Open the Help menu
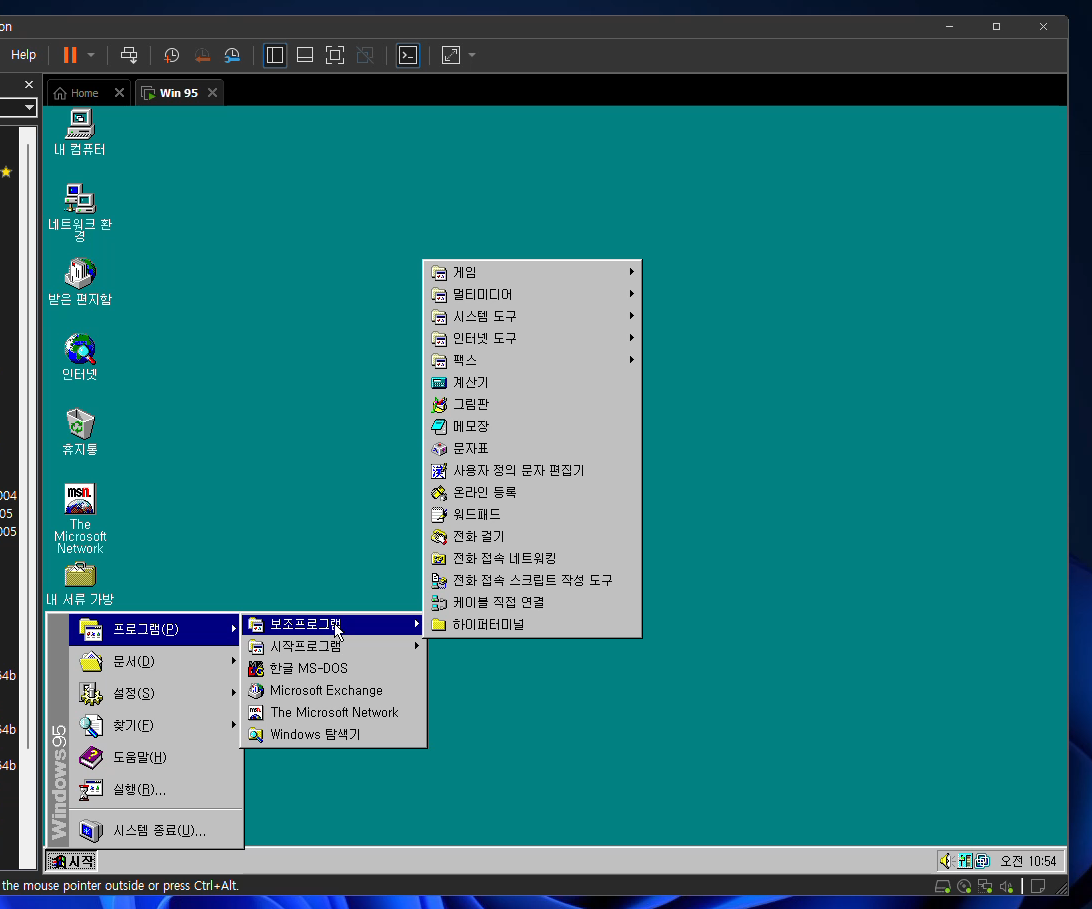Screen dimensions: 1092x909 click(x=23, y=54)
